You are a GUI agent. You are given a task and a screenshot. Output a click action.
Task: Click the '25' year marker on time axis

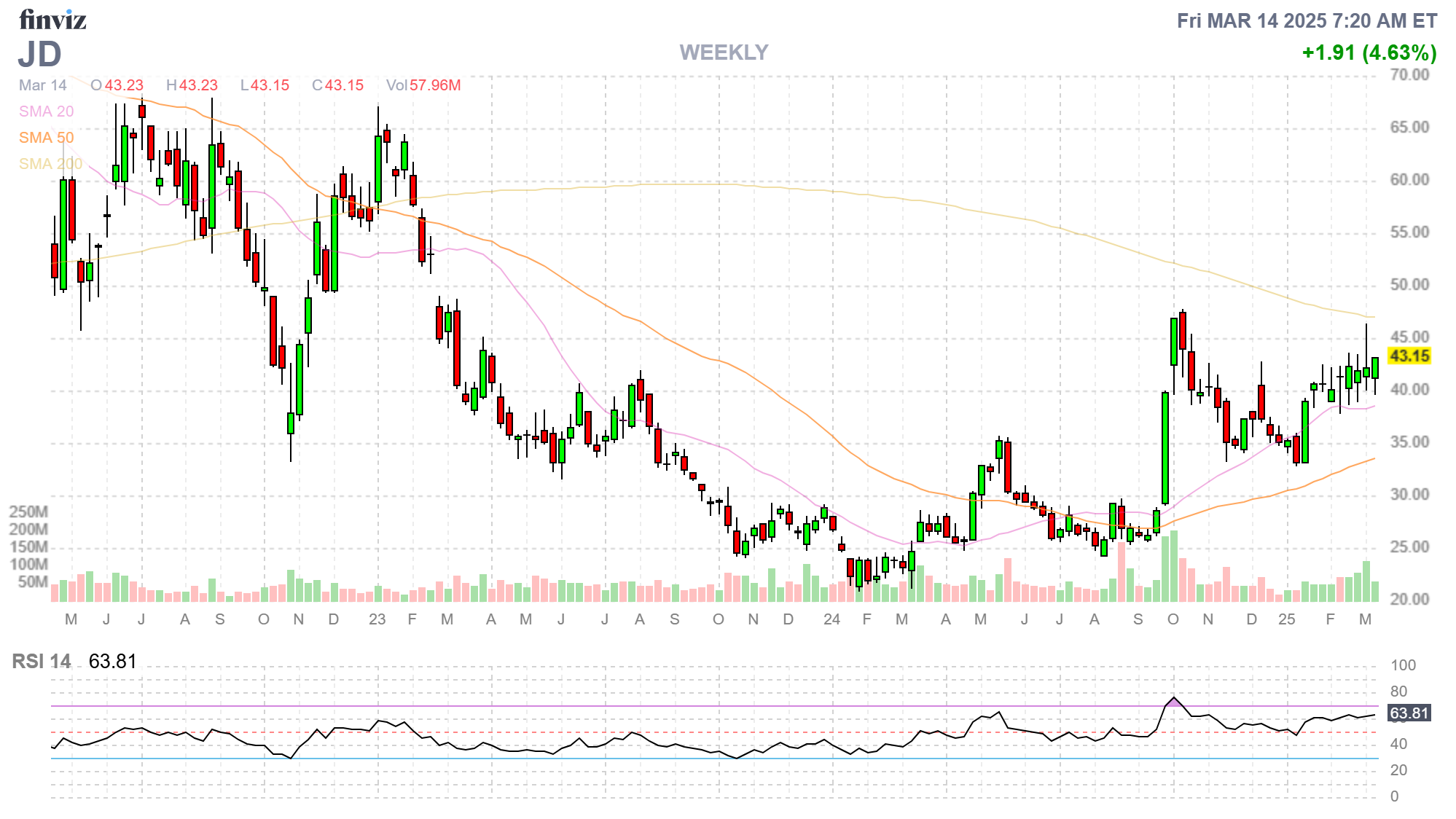coord(1286,619)
